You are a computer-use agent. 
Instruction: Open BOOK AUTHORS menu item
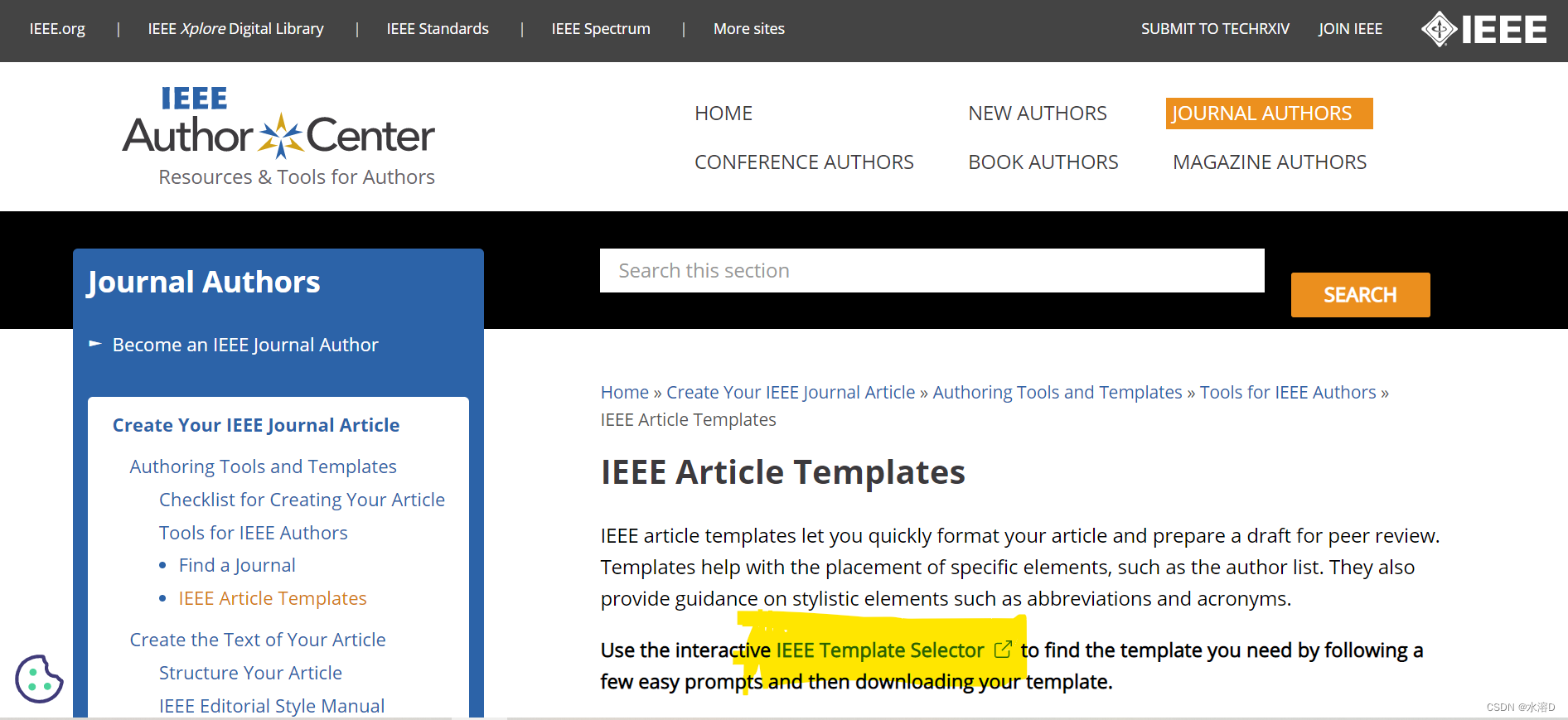tap(1043, 162)
